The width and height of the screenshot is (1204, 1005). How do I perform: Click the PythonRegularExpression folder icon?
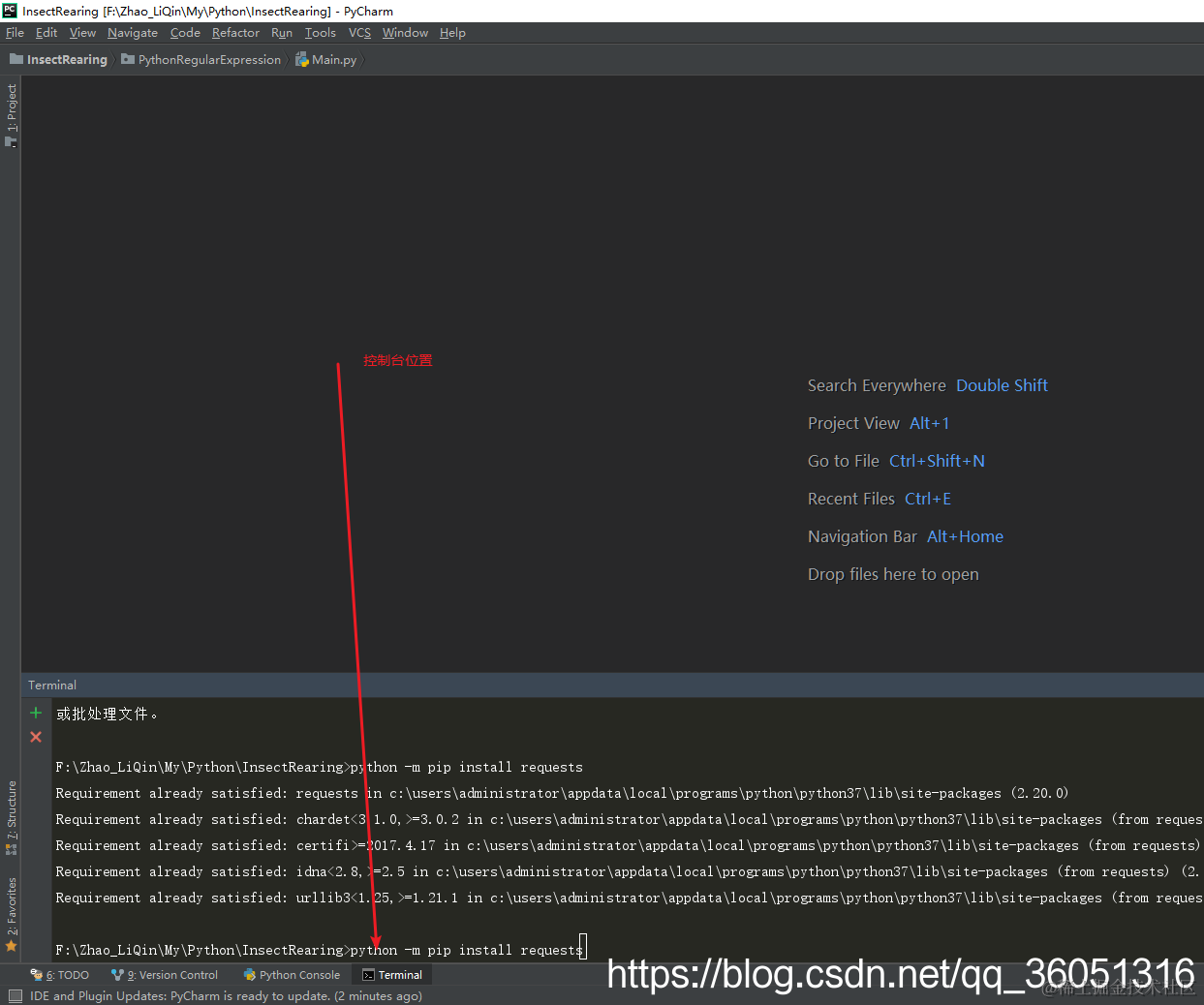[x=128, y=59]
